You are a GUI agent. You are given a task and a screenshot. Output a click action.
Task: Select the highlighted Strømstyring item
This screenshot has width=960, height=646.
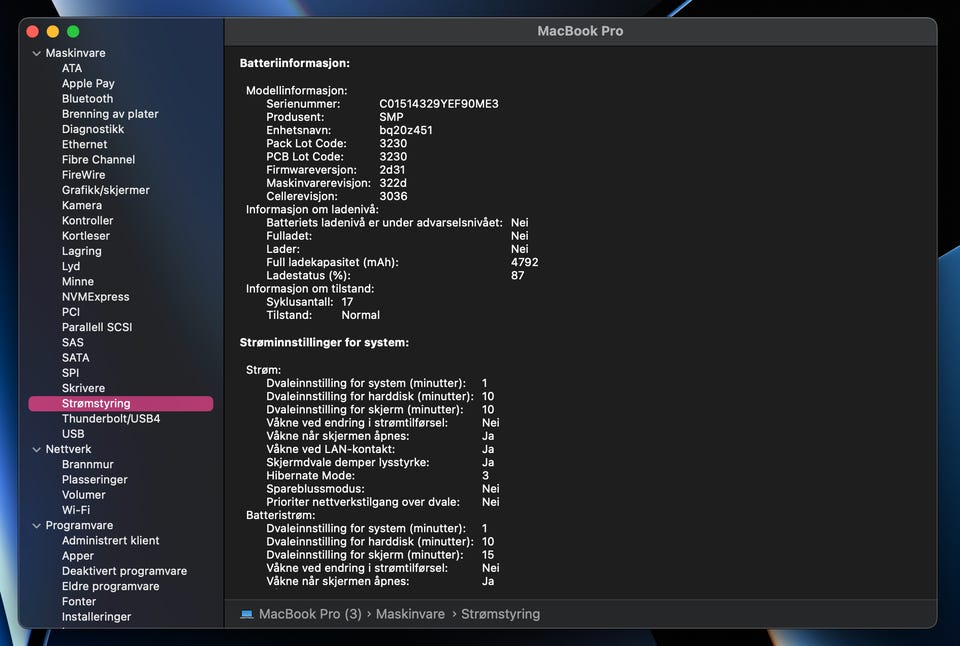point(96,404)
